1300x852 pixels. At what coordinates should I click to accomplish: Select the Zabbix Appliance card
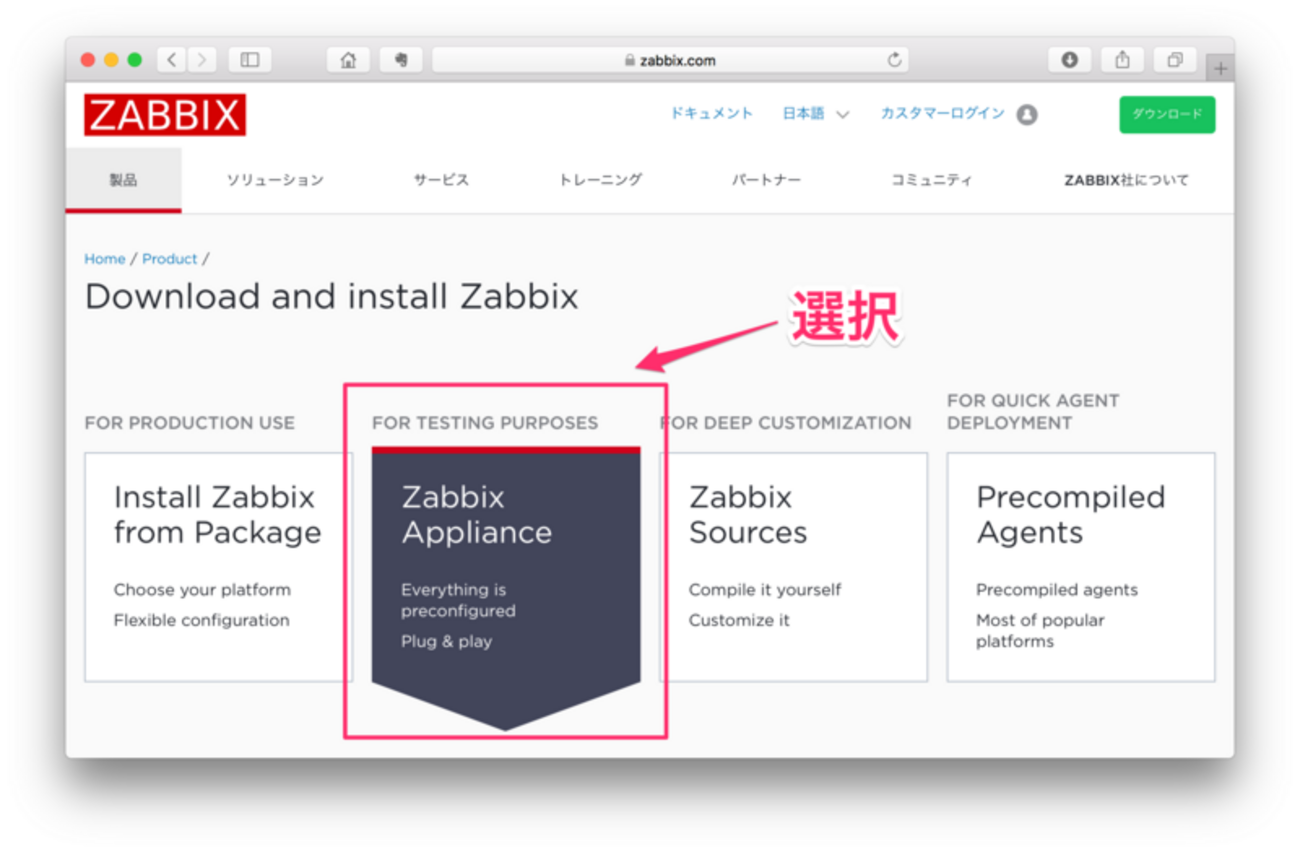pyautogui.click(x=505, y=560)
